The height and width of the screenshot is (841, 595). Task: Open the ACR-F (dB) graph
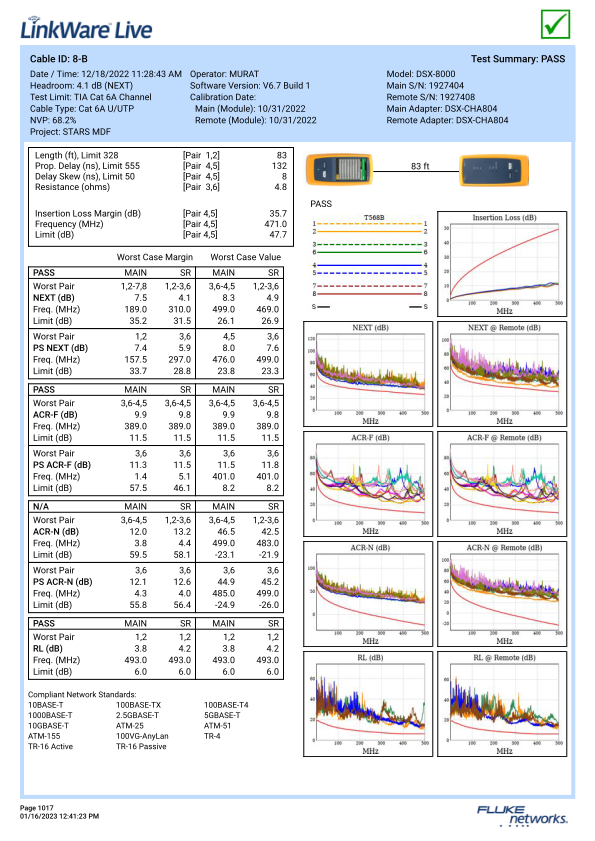tap(368, 484)
